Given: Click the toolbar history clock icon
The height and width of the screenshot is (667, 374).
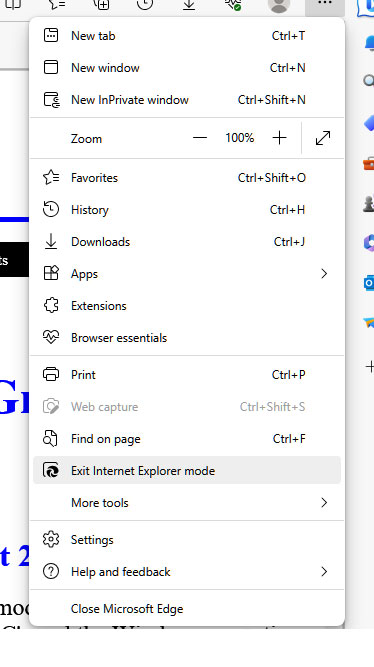Looking at the screenshot, I should point(145,4).
